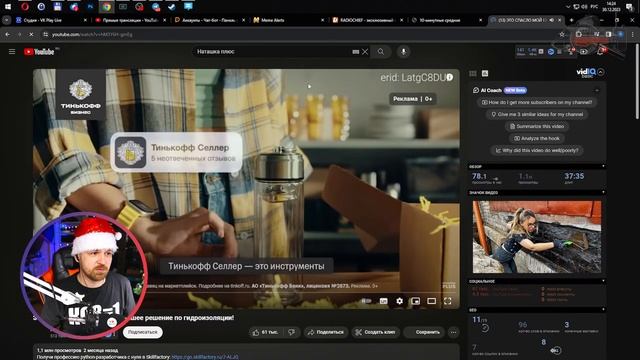Open YouTube notifications bell

[601, 51]
